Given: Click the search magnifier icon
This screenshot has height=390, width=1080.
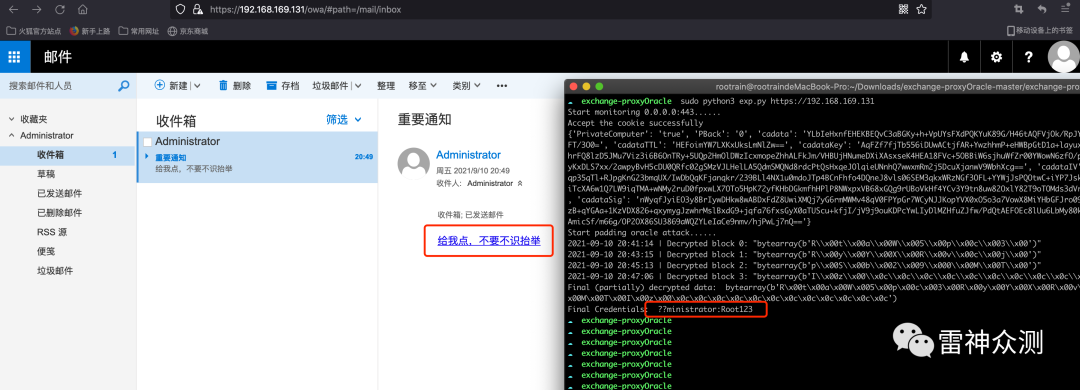Looking at the screenshot, I should tap(124, 86).
